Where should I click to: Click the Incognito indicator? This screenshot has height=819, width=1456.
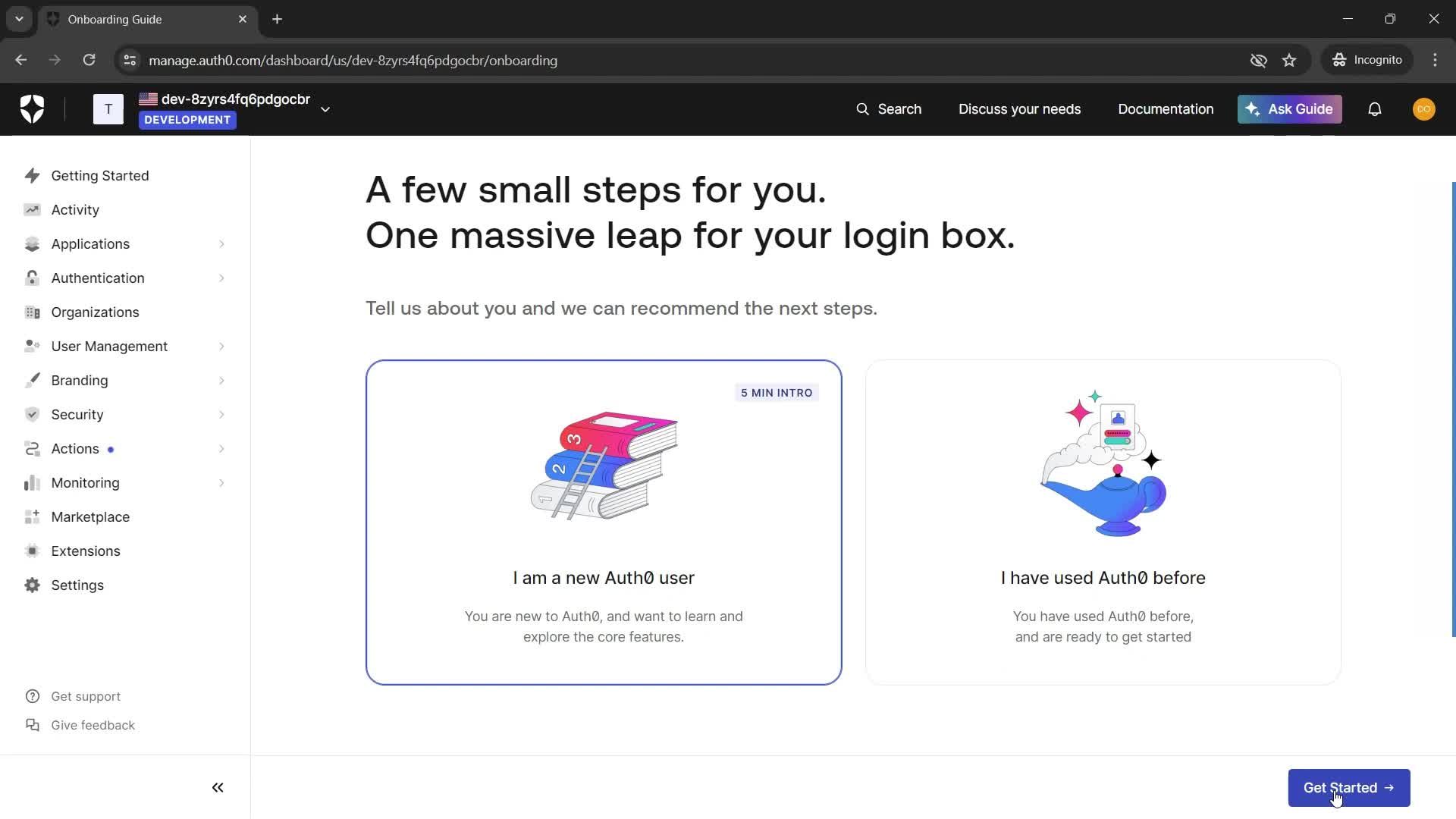point(1367,60)
